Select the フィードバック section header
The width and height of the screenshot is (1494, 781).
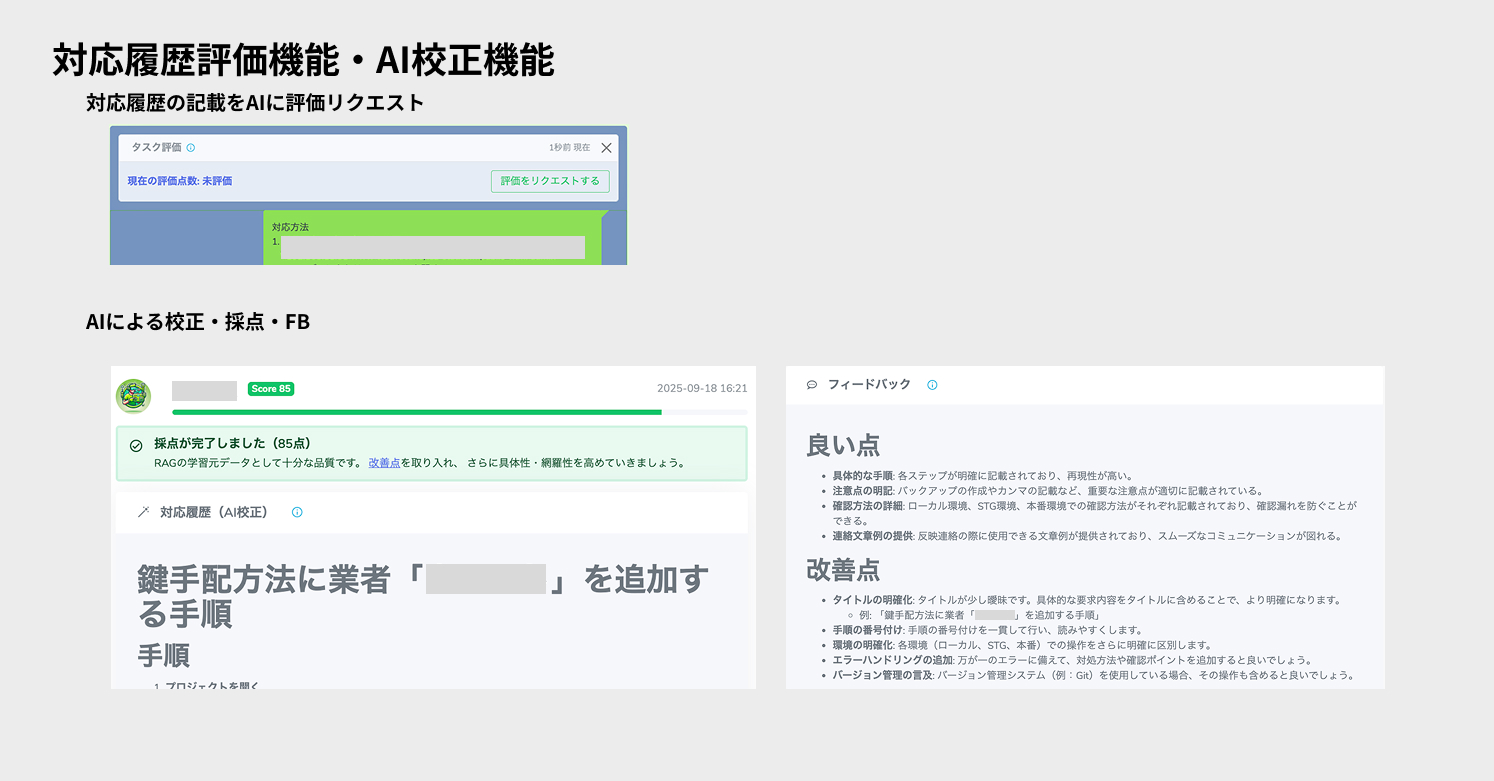click(x=868, y=385)
